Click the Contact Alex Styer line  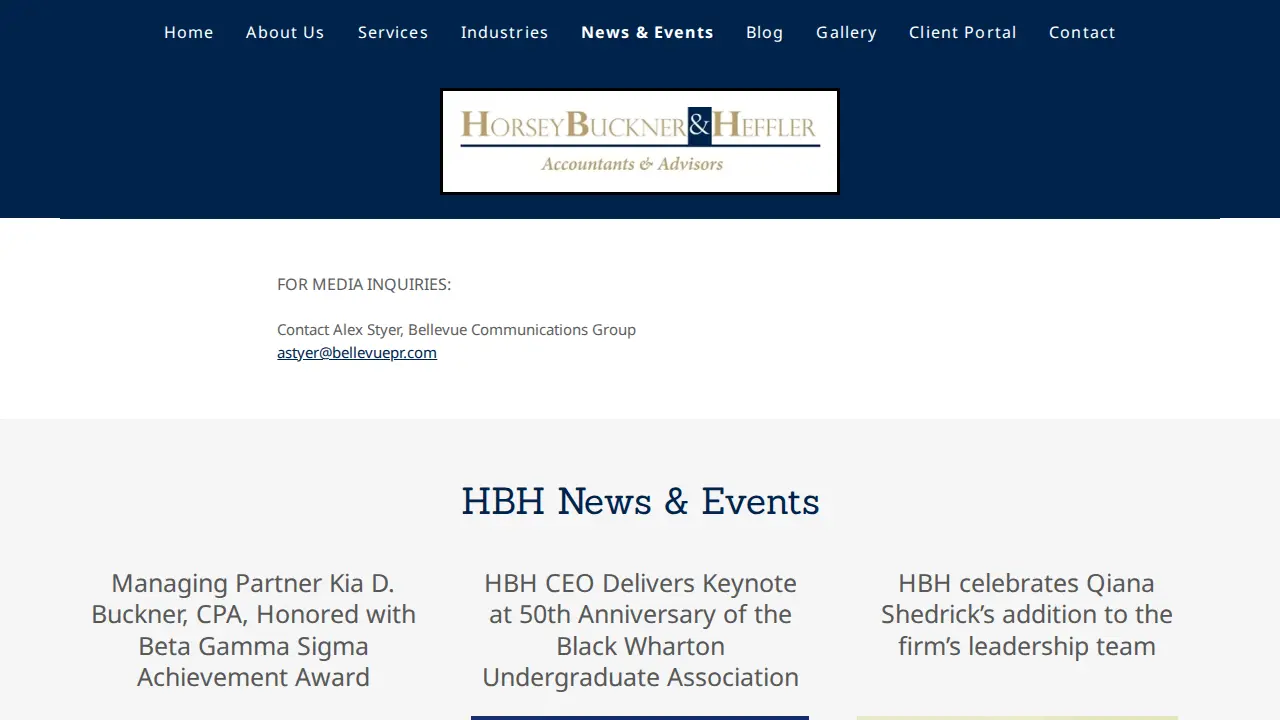tap(456, 330)
